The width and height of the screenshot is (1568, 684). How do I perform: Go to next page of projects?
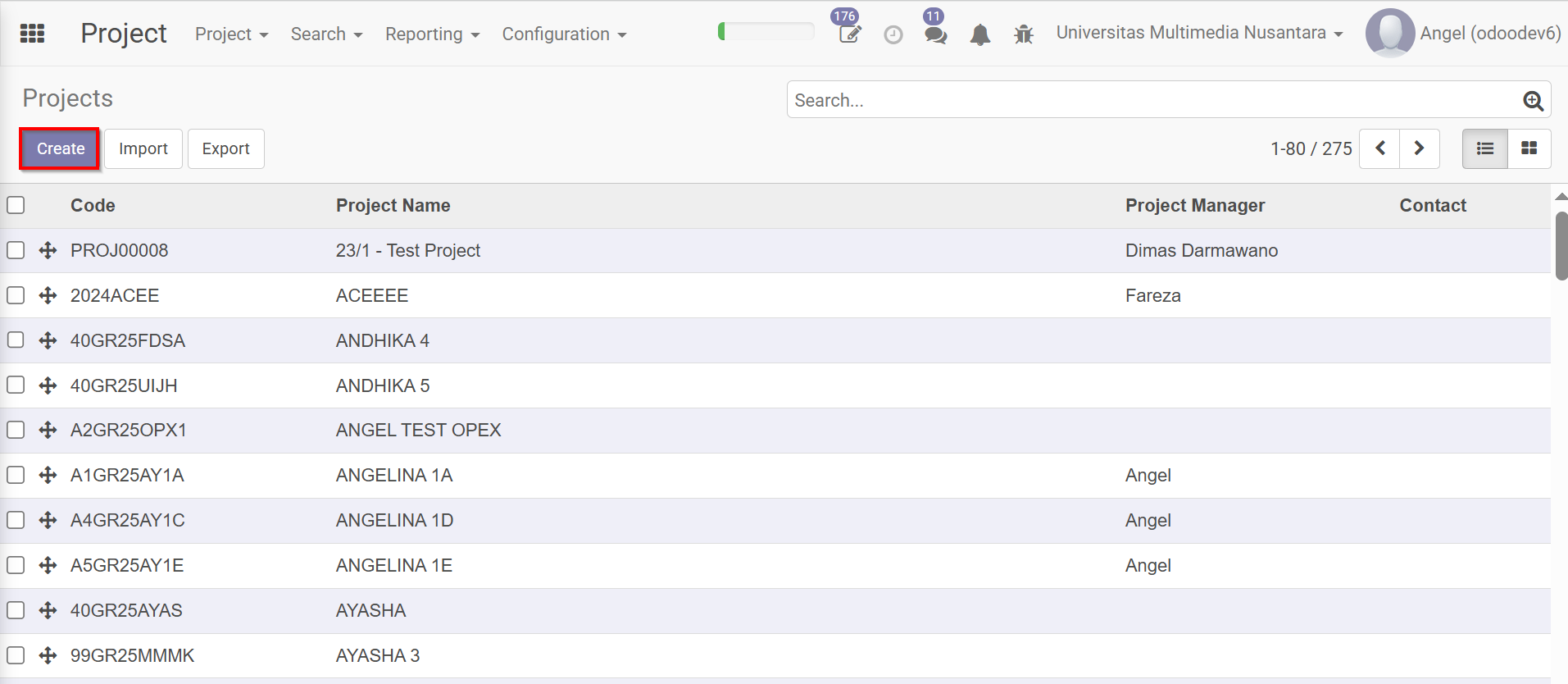1420,148
